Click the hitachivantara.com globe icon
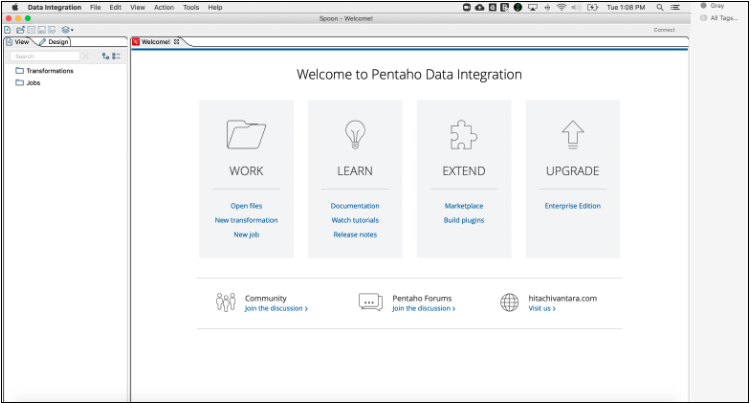The image size is (751, 403). click(x=510, y=302)
